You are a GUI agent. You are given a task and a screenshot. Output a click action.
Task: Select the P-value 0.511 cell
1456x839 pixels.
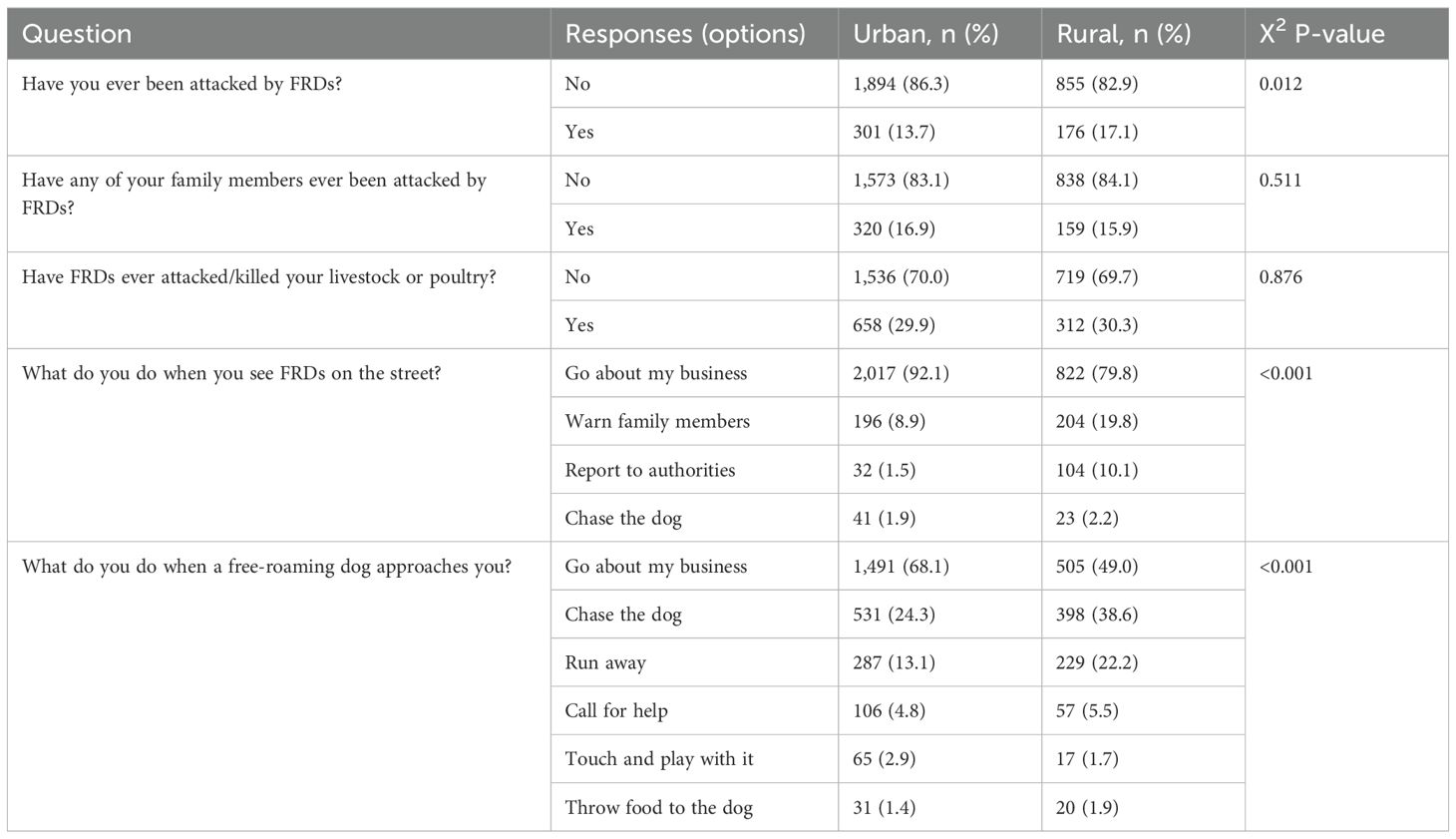[x=1280, y=181]
